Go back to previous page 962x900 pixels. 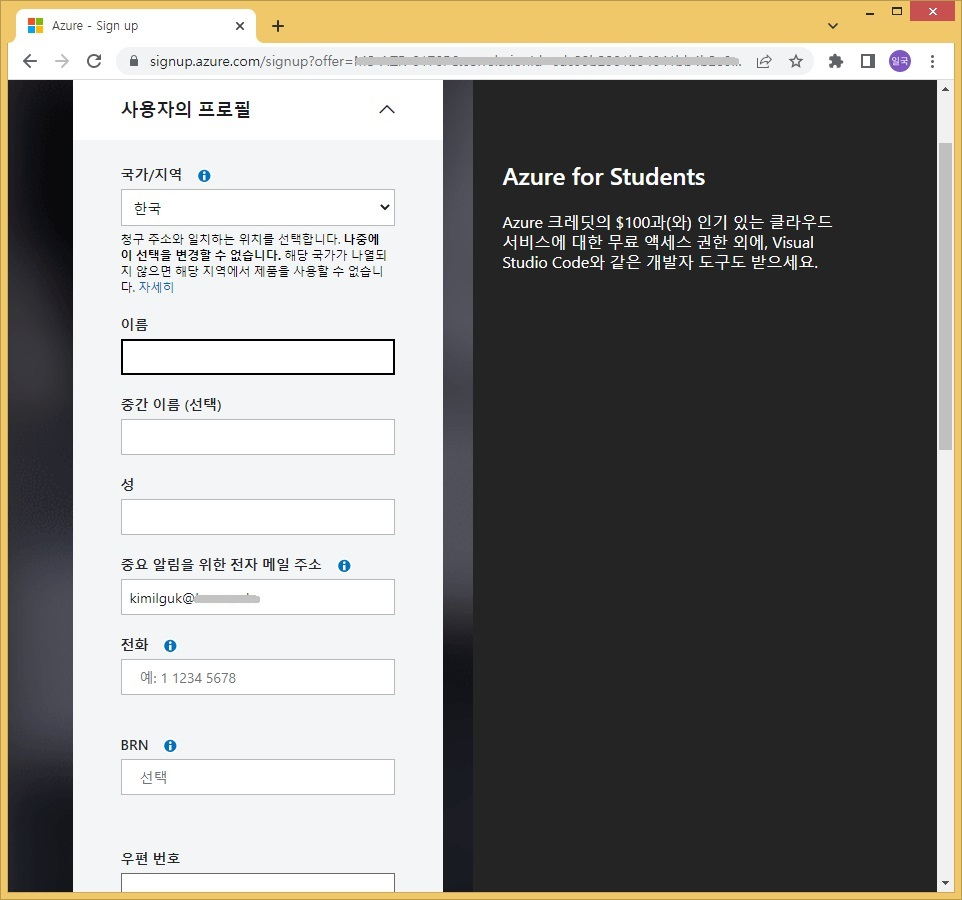(29, 61)
